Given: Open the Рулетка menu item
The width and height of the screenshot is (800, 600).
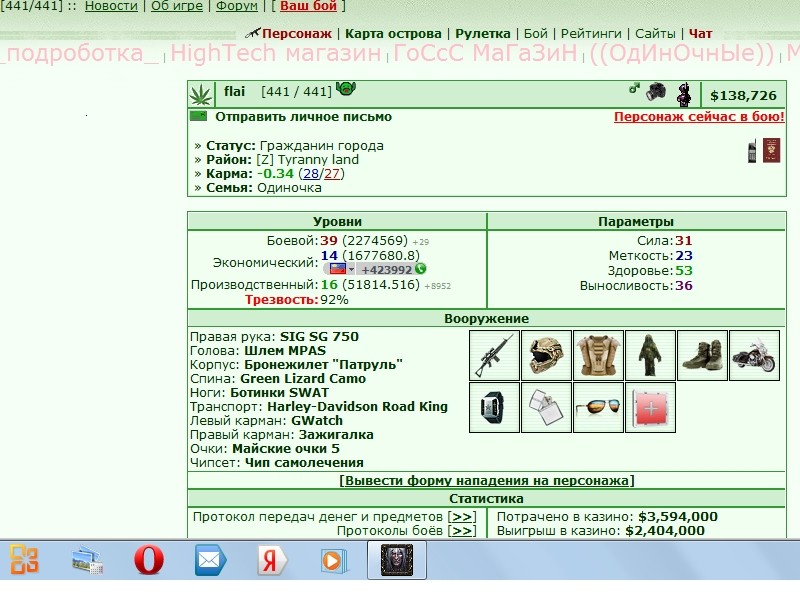Looking at the screenshot, I should (x=482, y=34).
